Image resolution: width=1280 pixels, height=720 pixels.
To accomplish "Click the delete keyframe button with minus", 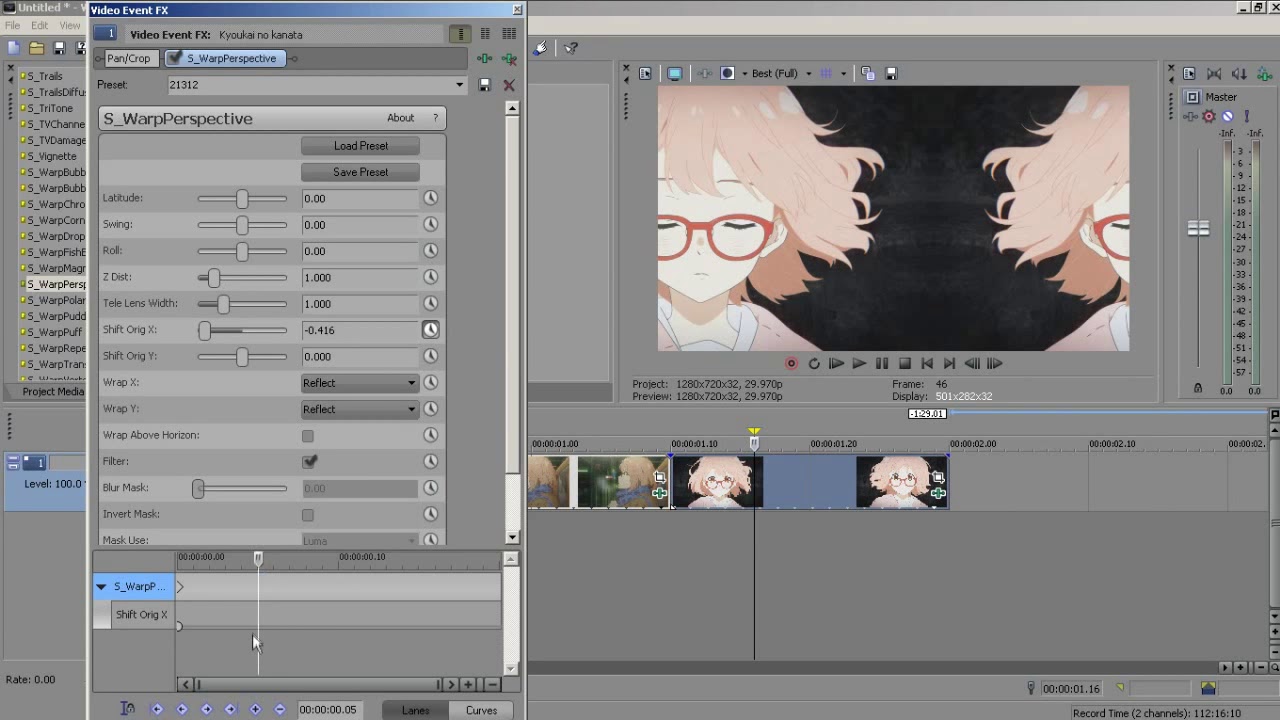I will (x=279, y=709).
